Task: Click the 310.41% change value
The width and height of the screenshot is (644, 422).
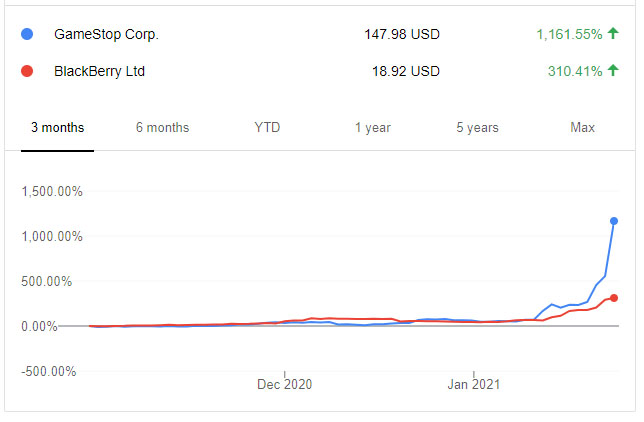Action: (576, 71)
